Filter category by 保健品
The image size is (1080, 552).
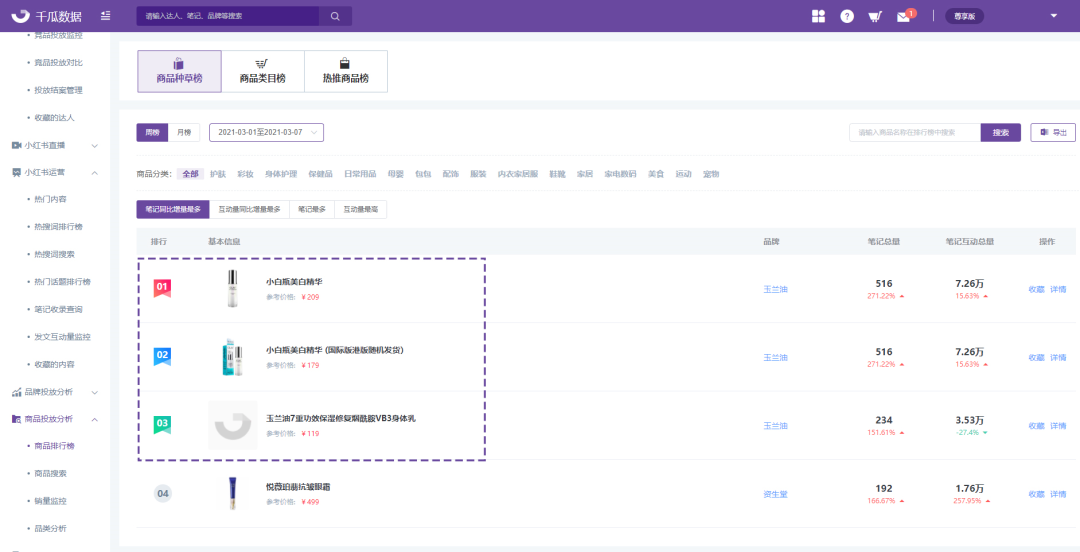point(320,174)
